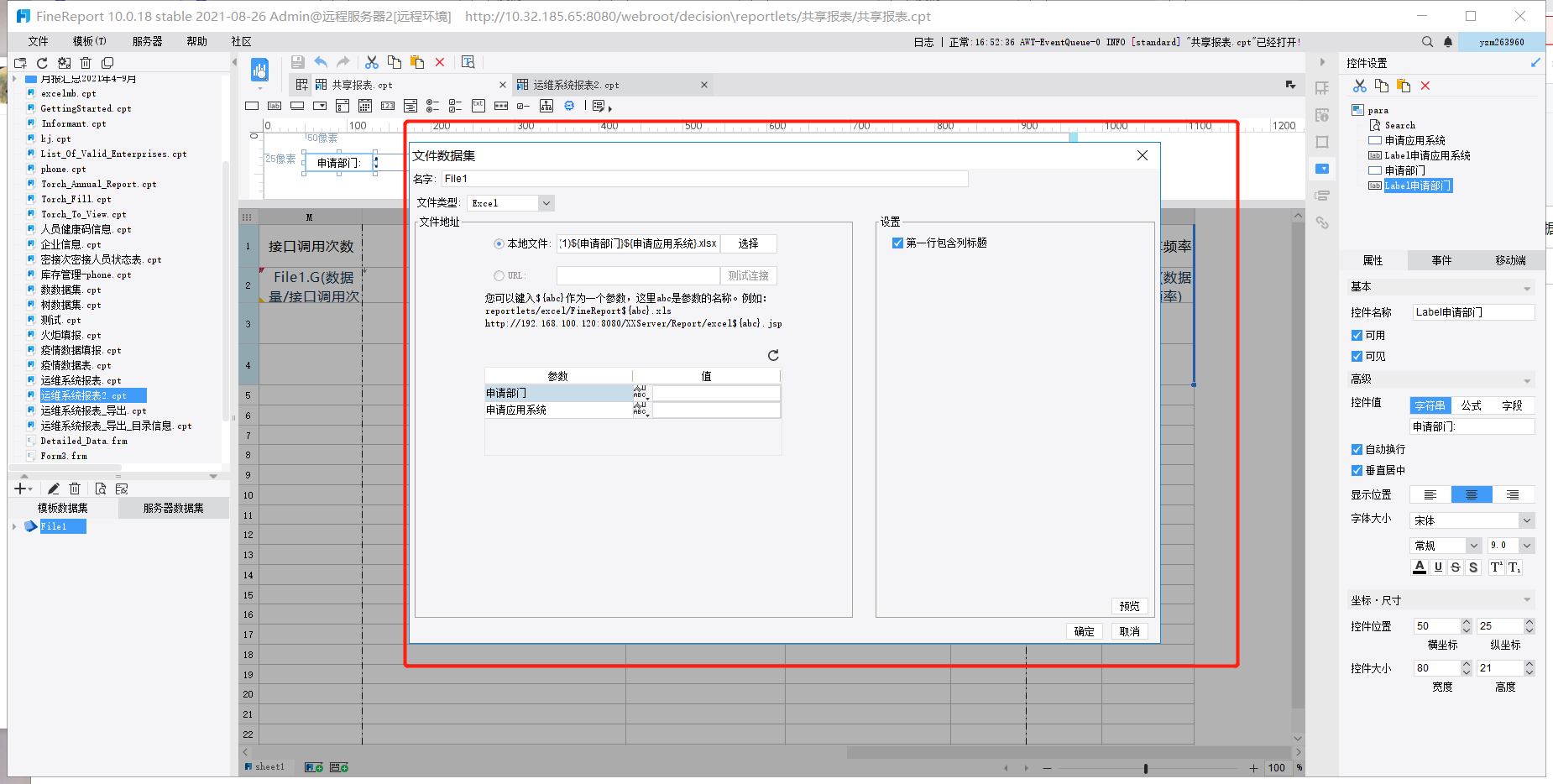
Task: Open 申请部门 parameter type selector
Action: (x=641, y=393)
